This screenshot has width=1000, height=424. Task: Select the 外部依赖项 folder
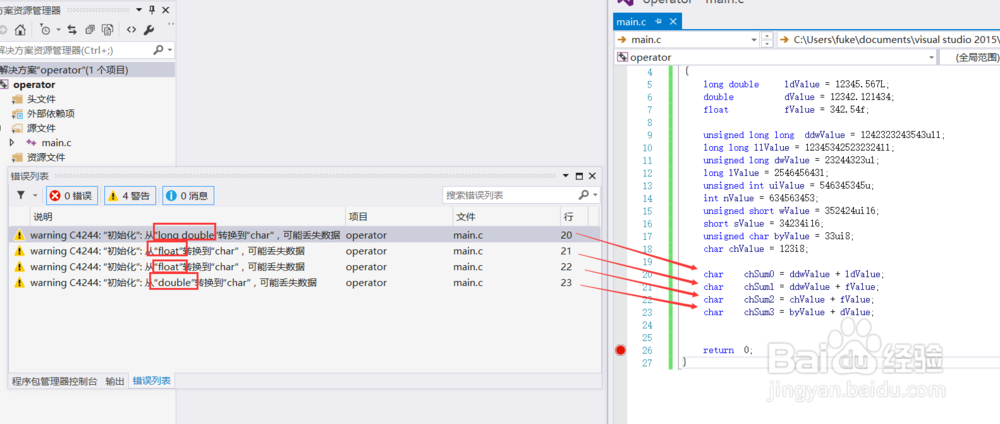click(x=50, y=114)
